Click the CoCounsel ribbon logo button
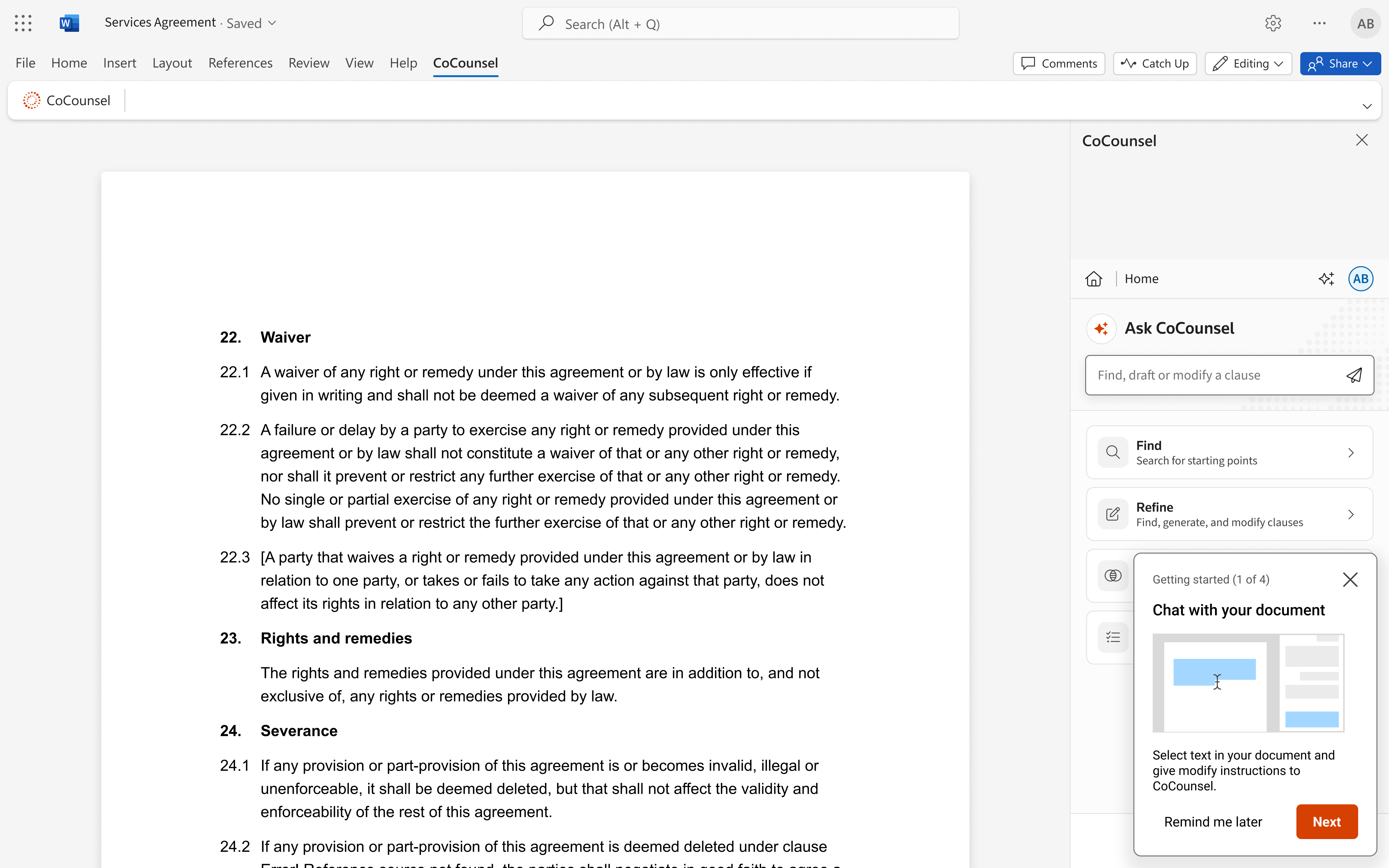Screen dimensions: 1389x868 click(x=67, y=100)
